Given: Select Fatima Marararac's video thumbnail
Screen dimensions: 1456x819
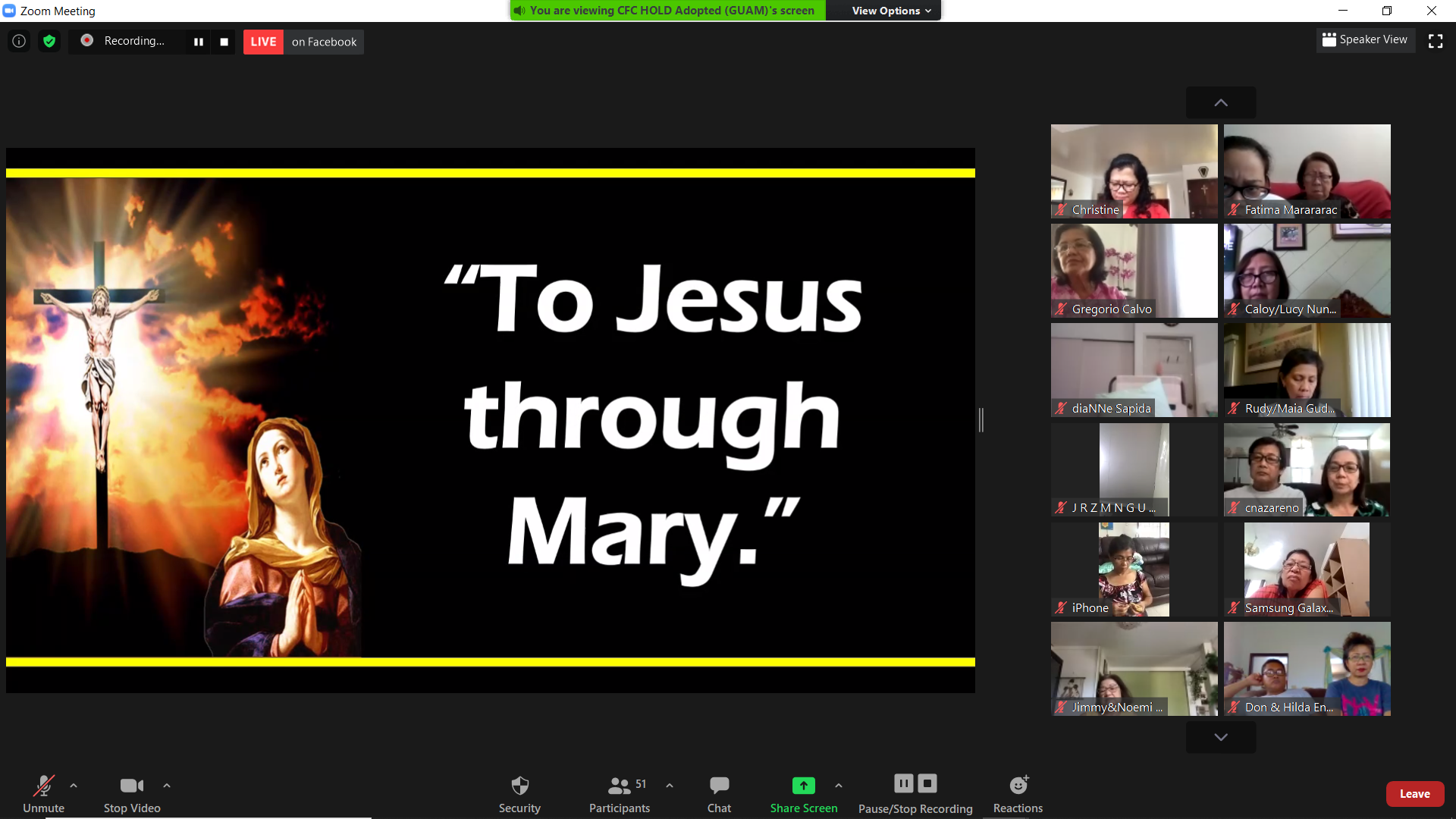Looking at the screenshot, I should (1307, 171).
